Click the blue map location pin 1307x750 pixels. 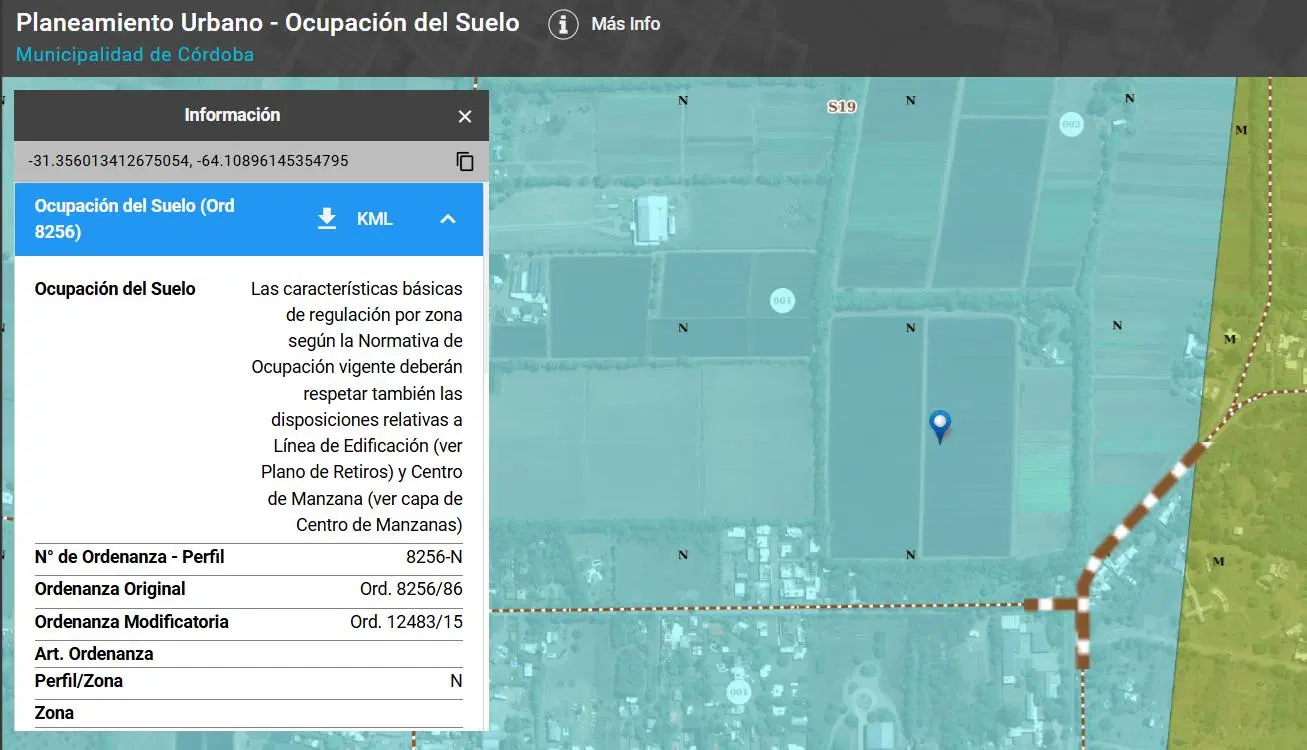939,426
